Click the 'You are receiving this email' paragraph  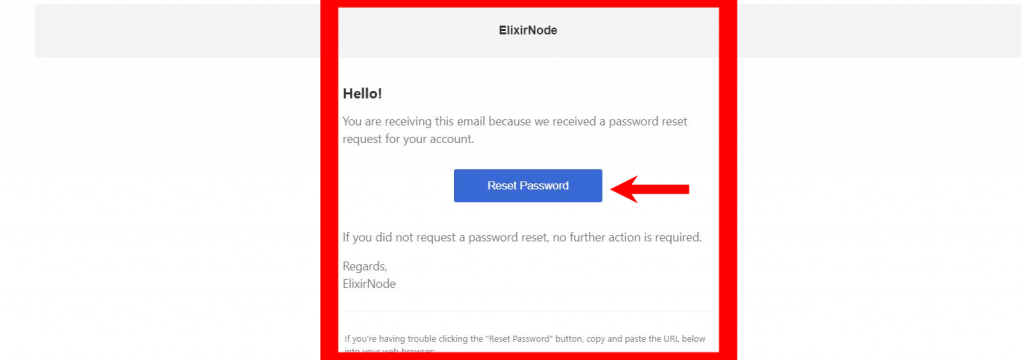pos(515,130)
